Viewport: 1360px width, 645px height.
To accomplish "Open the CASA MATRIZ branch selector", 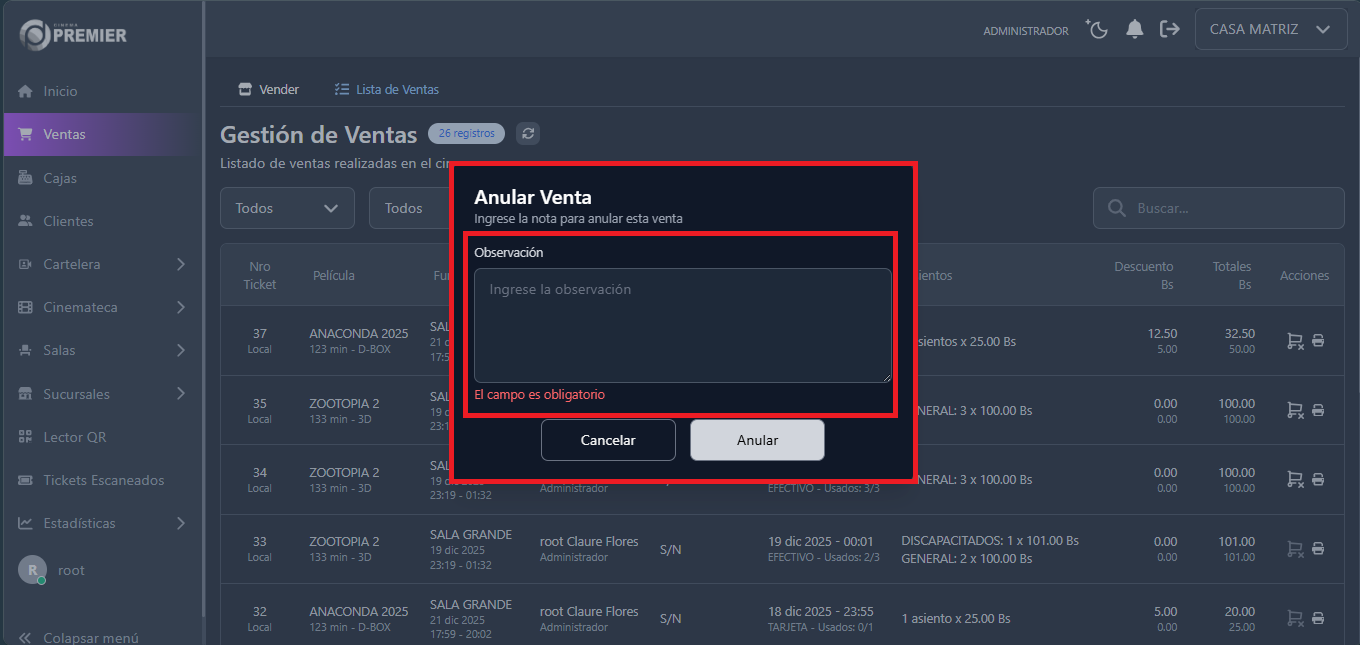I will pyautogui.click(x=1270, y=29).
